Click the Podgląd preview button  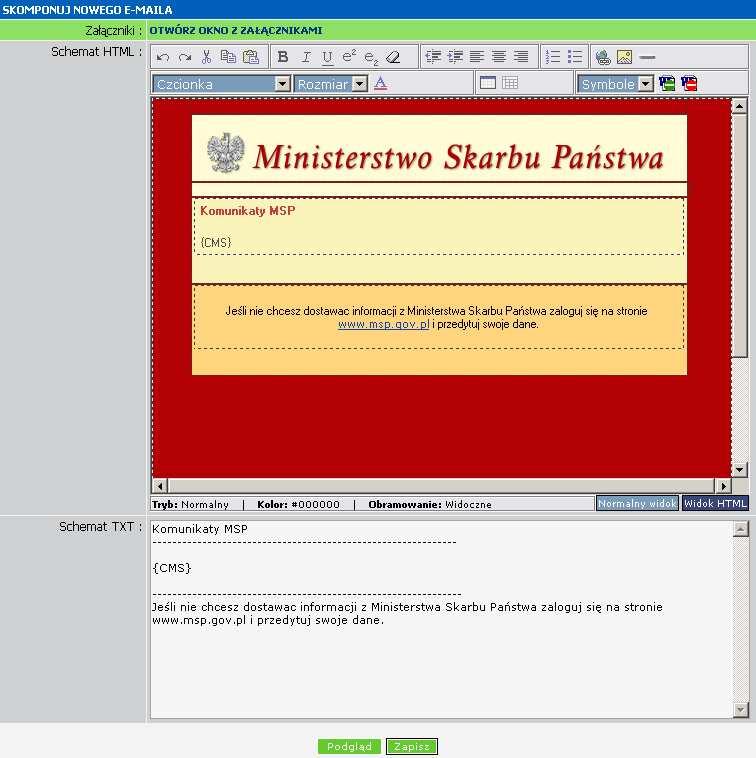349,746
